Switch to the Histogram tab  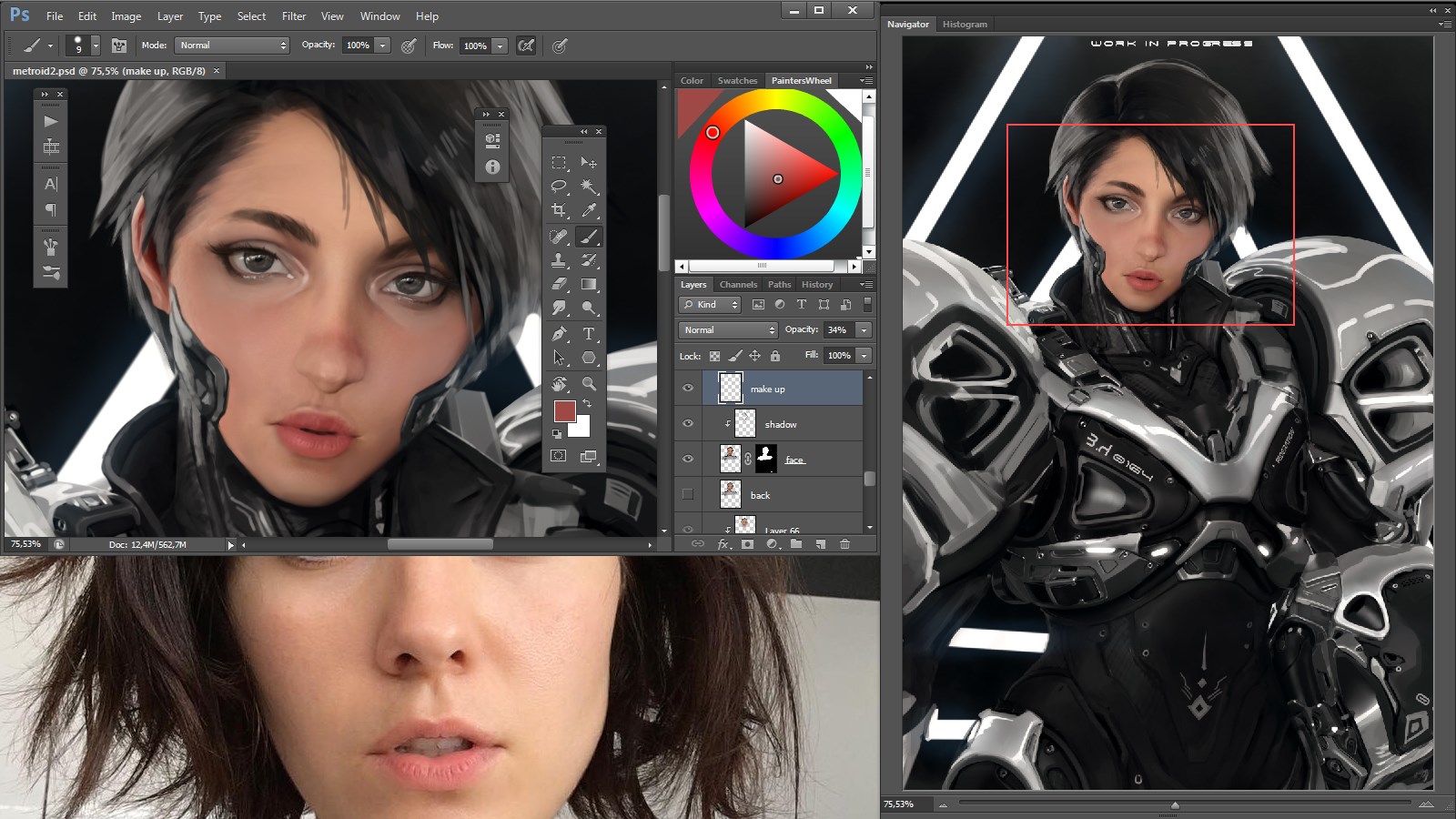tap(965, 25)
